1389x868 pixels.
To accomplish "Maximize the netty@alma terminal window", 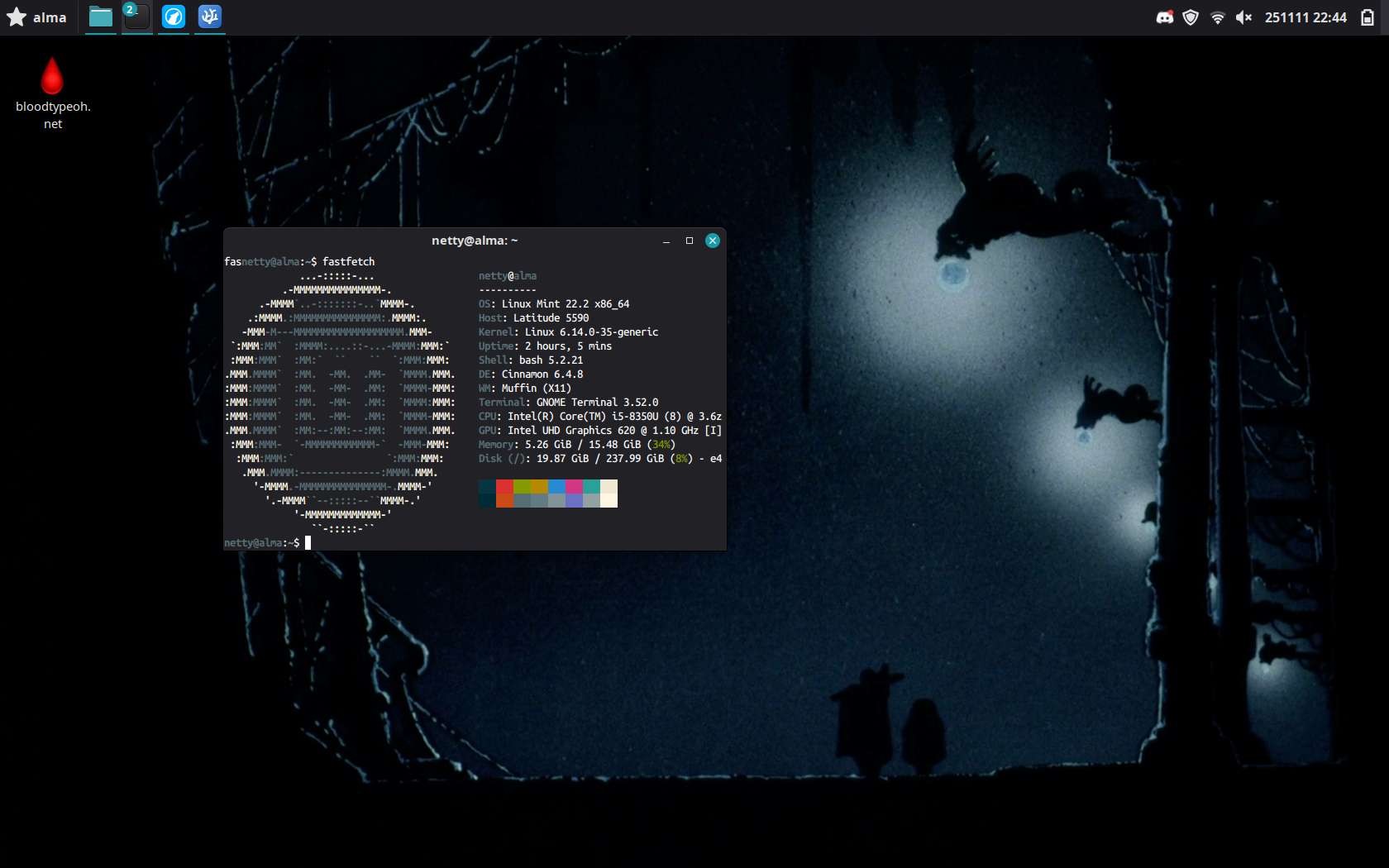I will tap(690, 241).
